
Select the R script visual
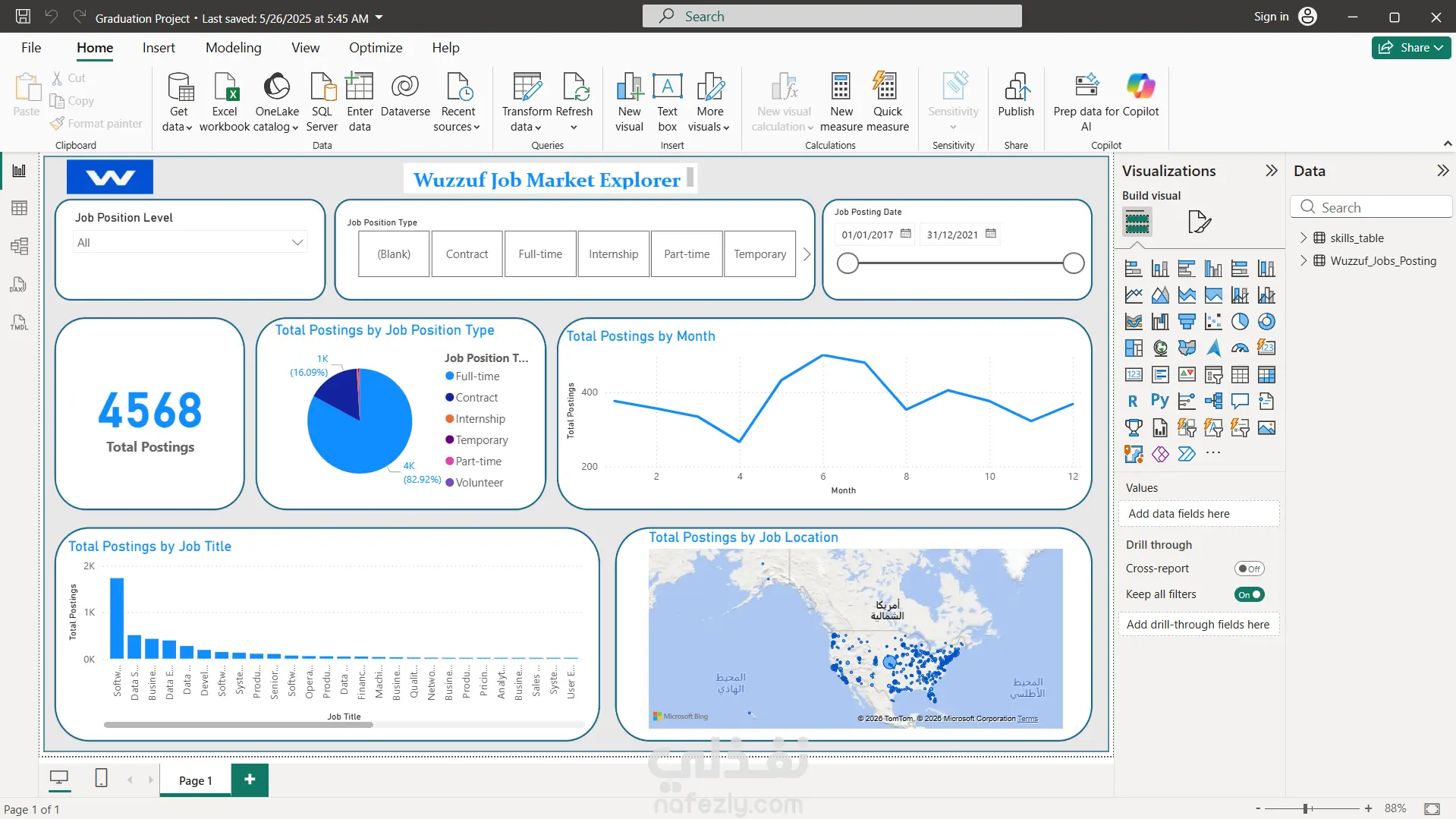pos(1134,402)
